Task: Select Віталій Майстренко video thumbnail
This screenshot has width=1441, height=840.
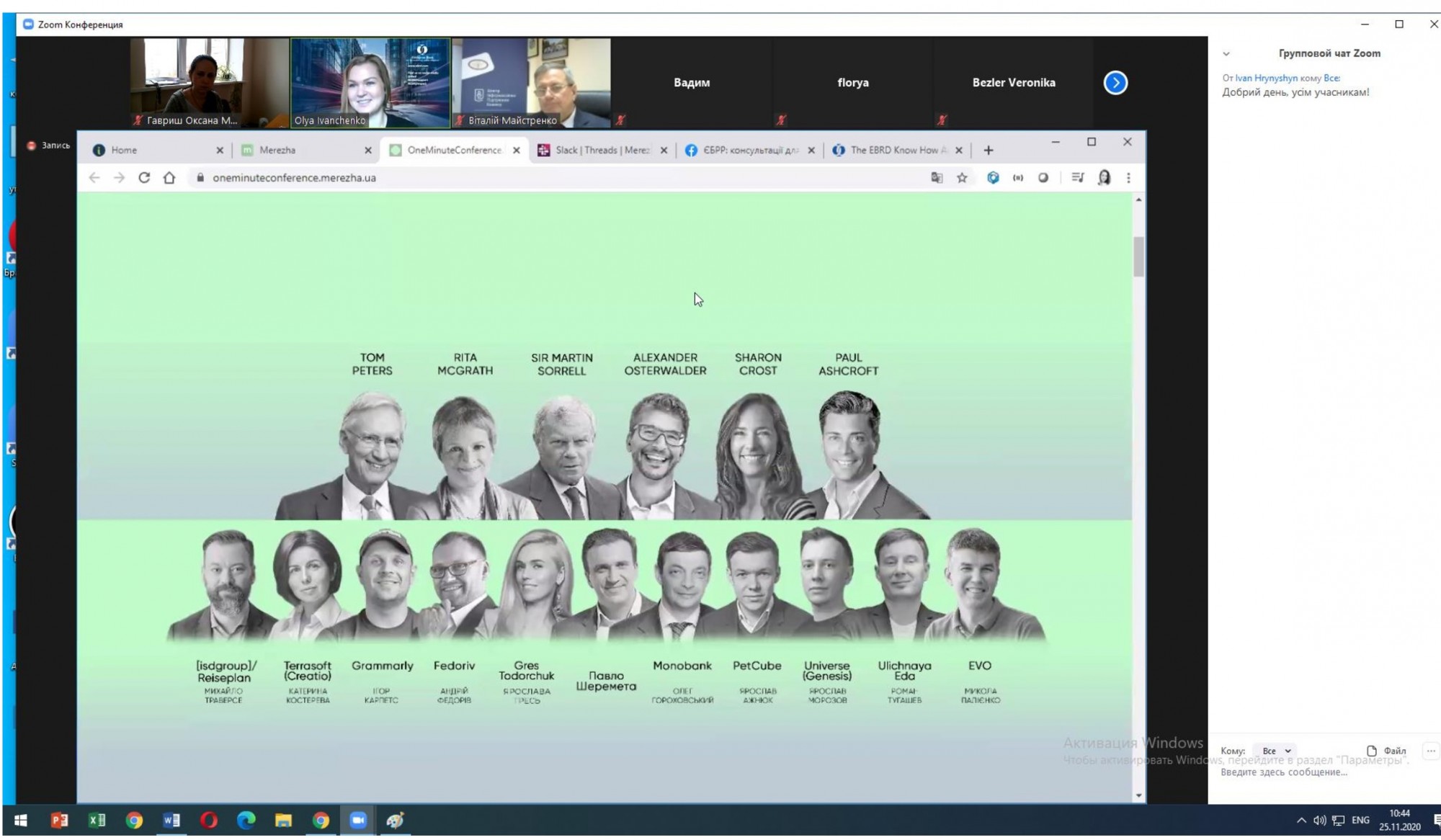Action: (x=532, y=83)
